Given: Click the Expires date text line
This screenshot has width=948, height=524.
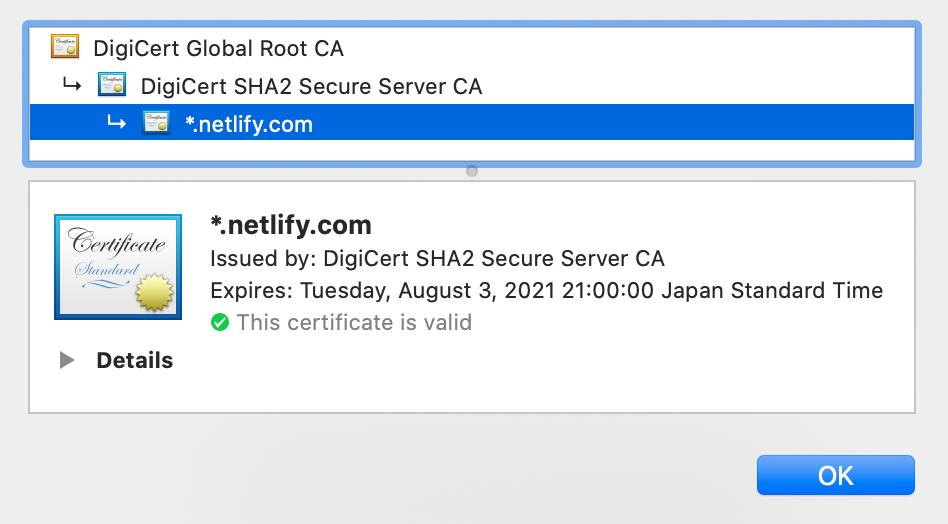Looking at the screenshot, I should pyautogui.click(x=547, y=291).
